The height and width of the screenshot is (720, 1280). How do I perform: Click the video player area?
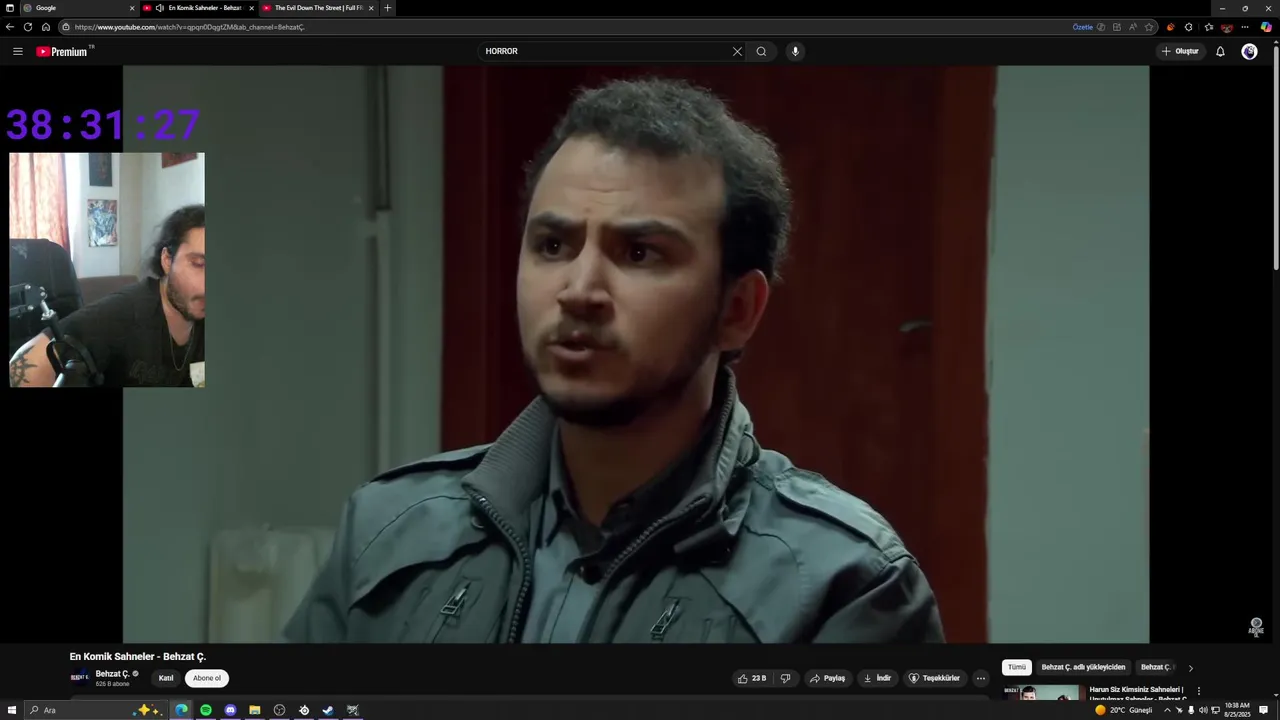636,354
